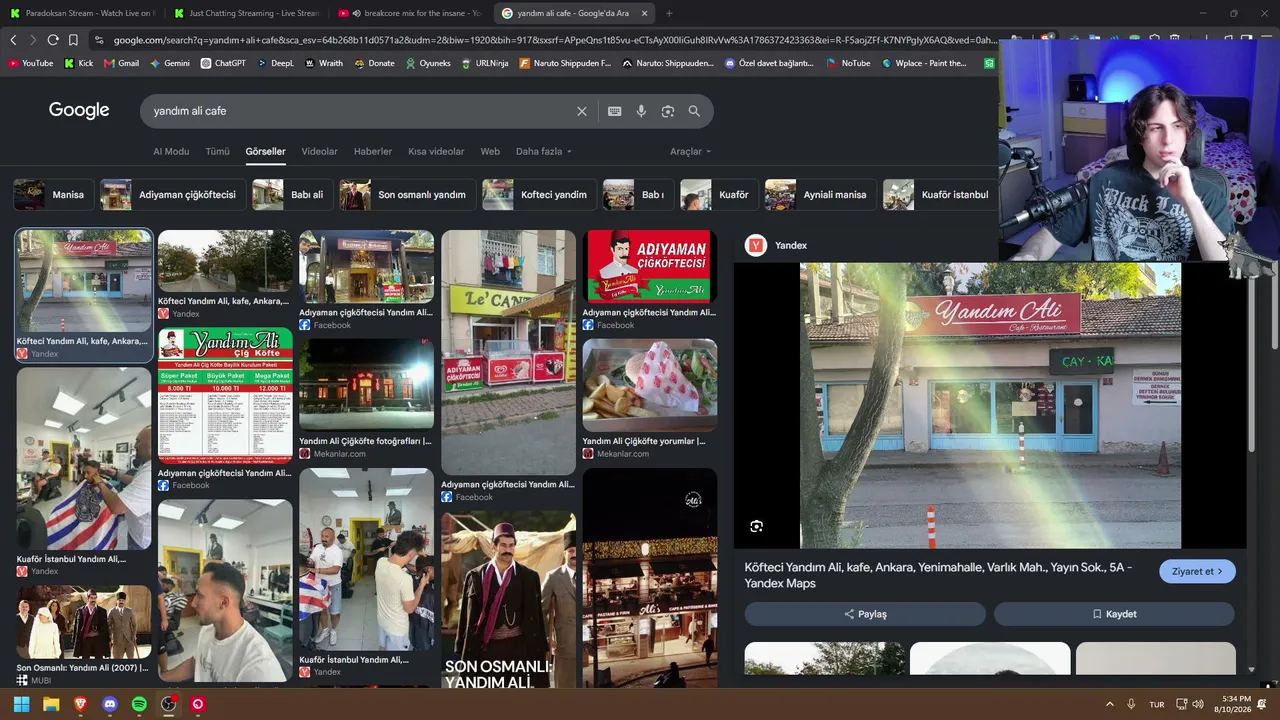Open Spotify from the taskbar
The height and width of the screenshot is (720, 1280).
pyautogui.click(x=139, y=704)
